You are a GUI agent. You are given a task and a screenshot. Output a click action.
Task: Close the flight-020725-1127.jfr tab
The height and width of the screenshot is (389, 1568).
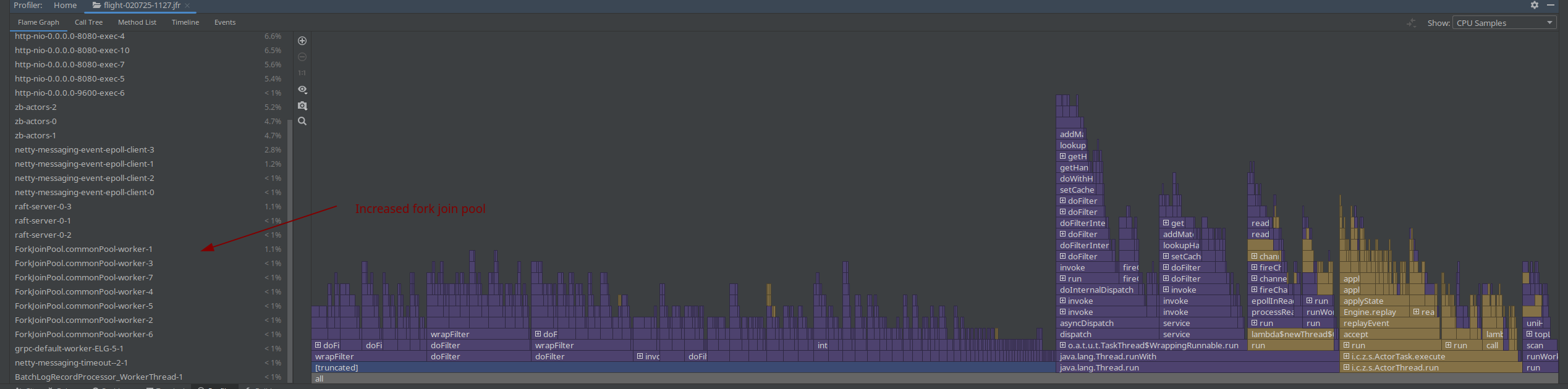point(187,6)
